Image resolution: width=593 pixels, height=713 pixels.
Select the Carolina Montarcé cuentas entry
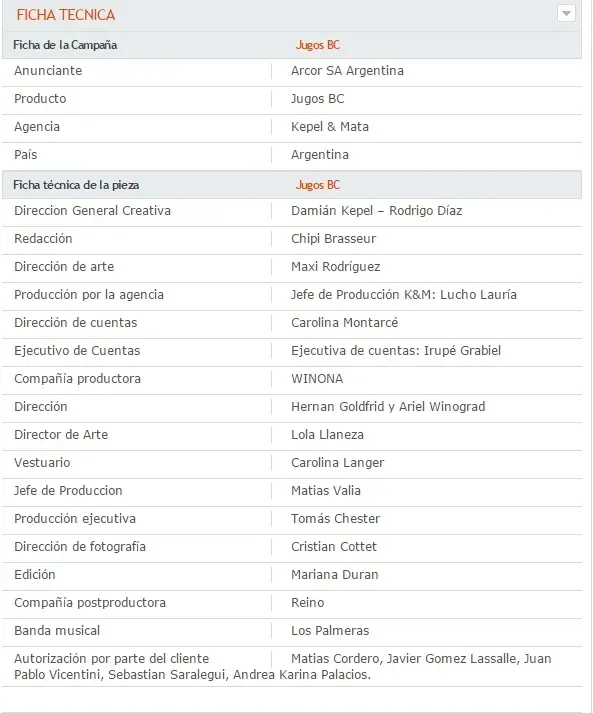point(344,323)
